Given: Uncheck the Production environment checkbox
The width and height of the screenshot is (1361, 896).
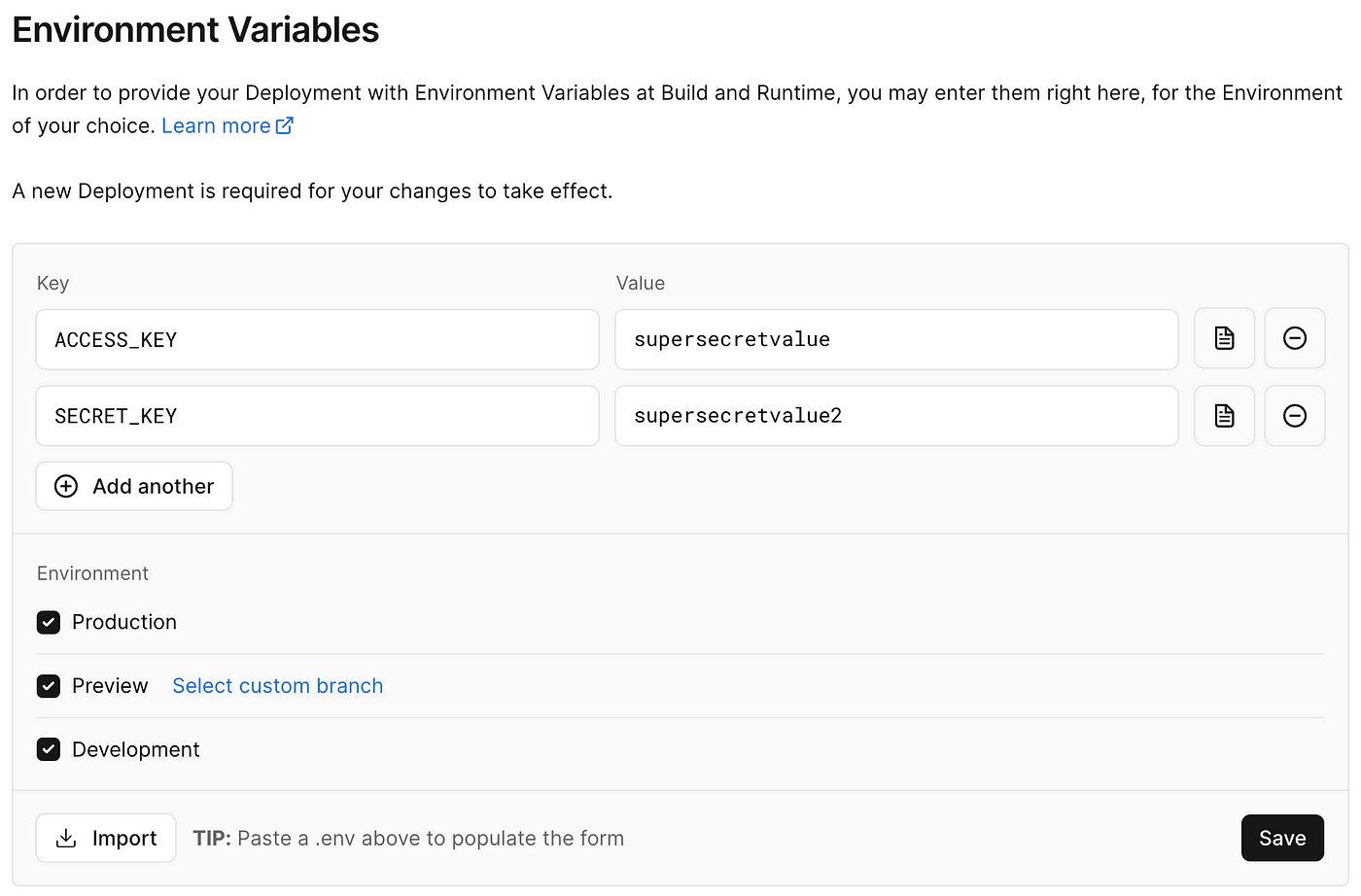Looking at the screenshot, I should pyautogui.click(x=49, y=622).
